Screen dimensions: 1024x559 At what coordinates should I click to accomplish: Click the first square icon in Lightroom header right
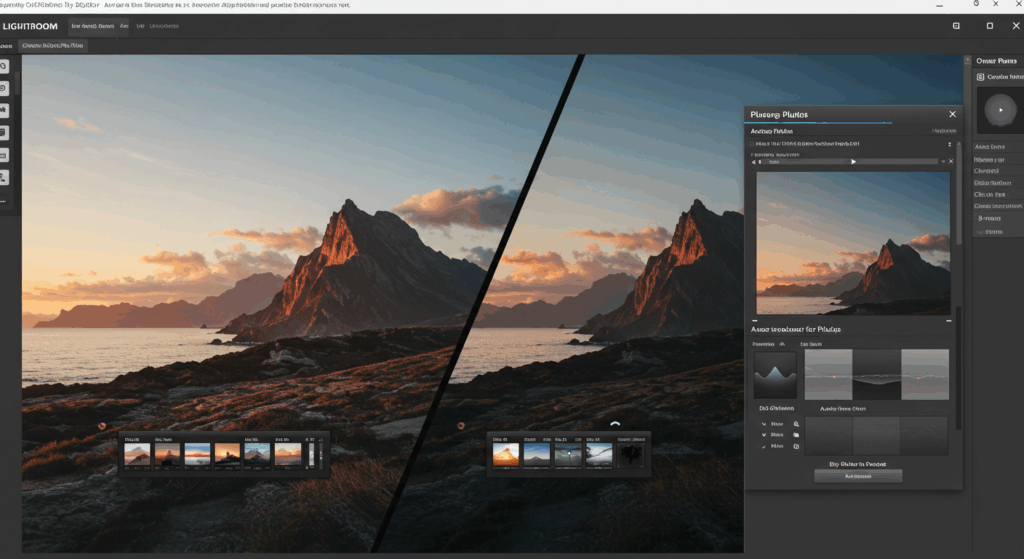[956, 26]
